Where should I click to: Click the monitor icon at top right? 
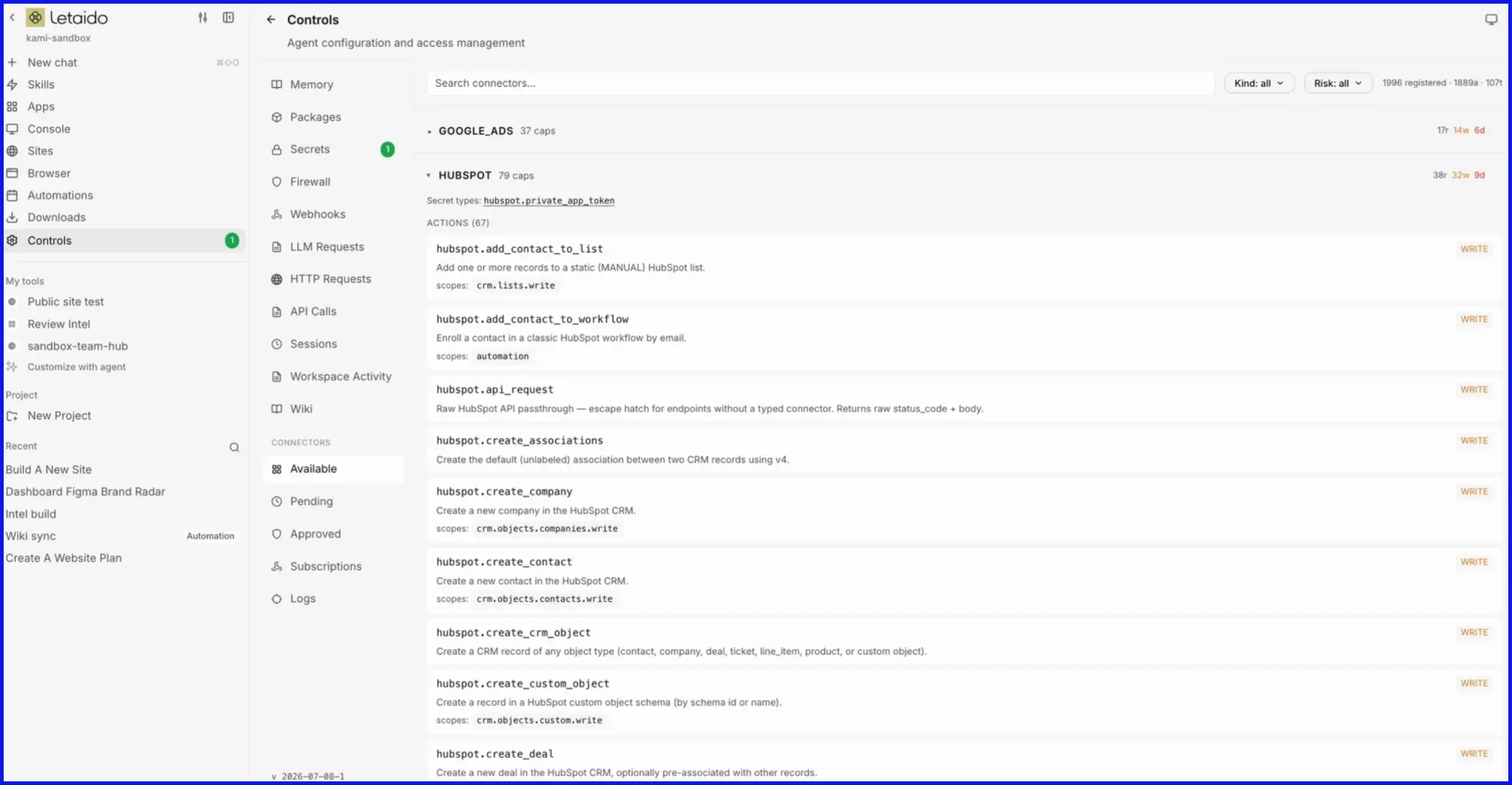1491,20
